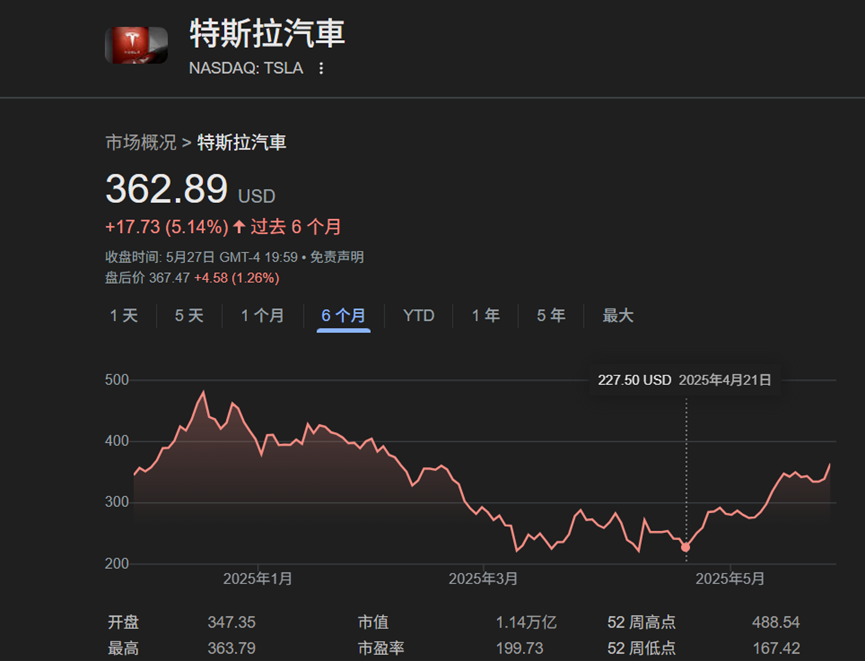This screenshot has height=661, width=865.
Task: Switch chart to the 5 天 range
Action: click(189, 316)
